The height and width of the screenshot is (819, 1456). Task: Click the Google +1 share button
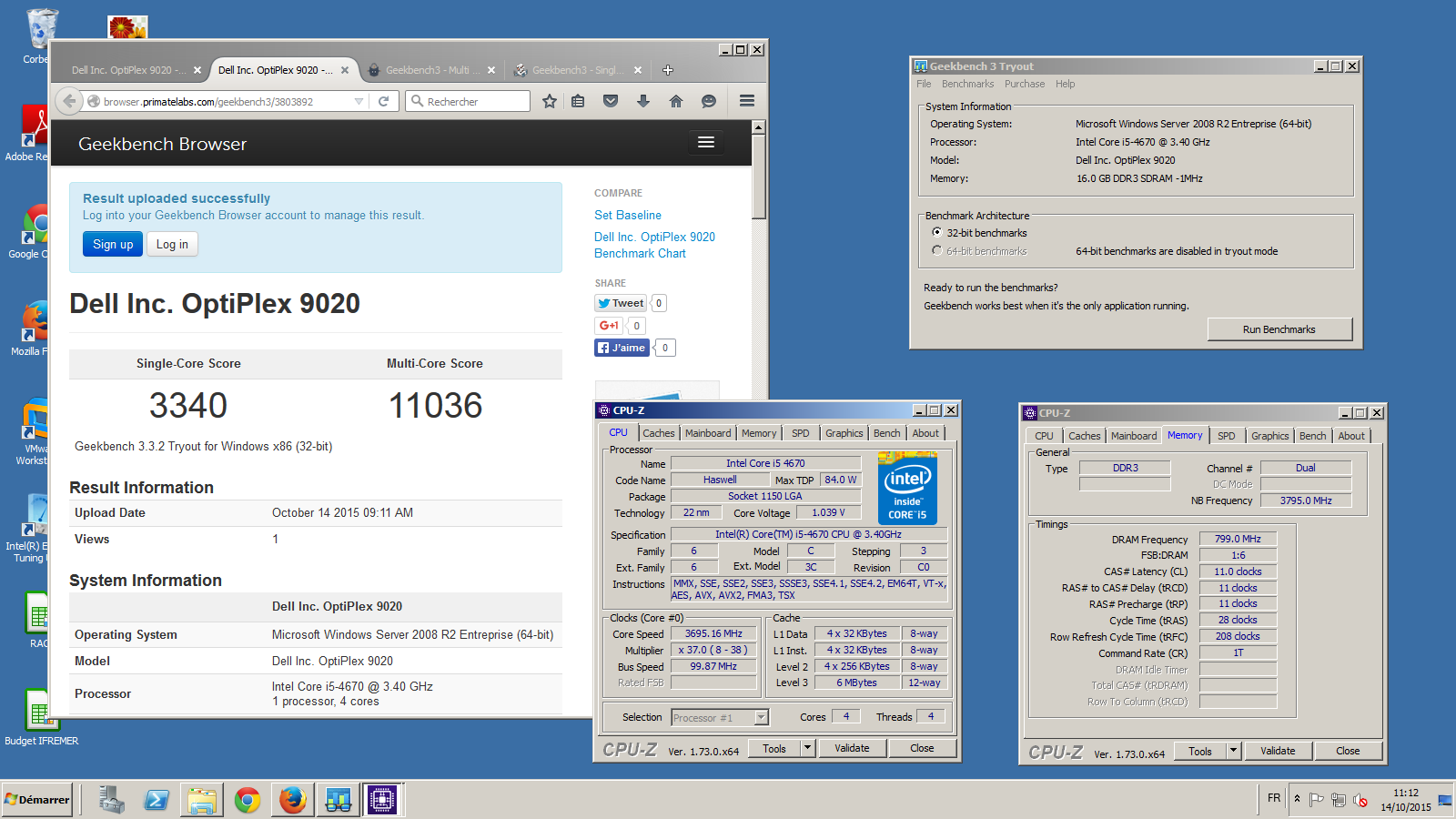click(609, 326)
